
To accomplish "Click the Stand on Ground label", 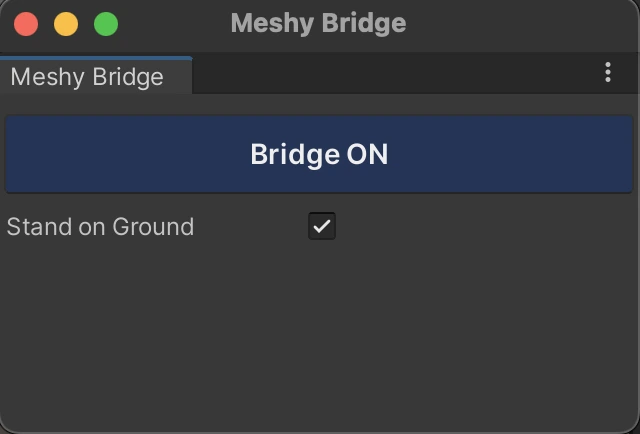I will pyautogui.click(x=100, y=227).
